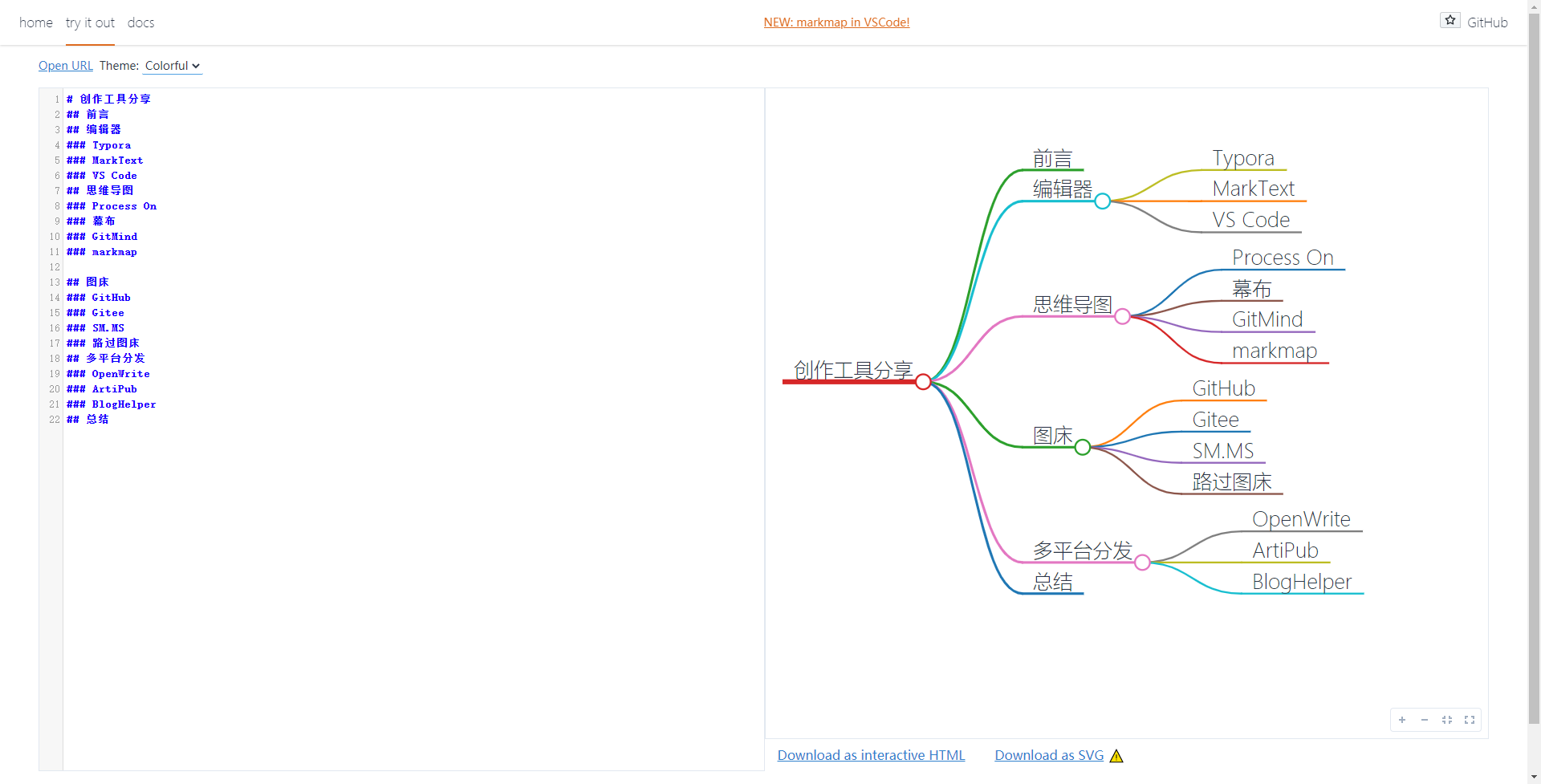Click Download as interactive HTML
The image size is (1541, 784).
pyautogui.click(x=871, y=755)
